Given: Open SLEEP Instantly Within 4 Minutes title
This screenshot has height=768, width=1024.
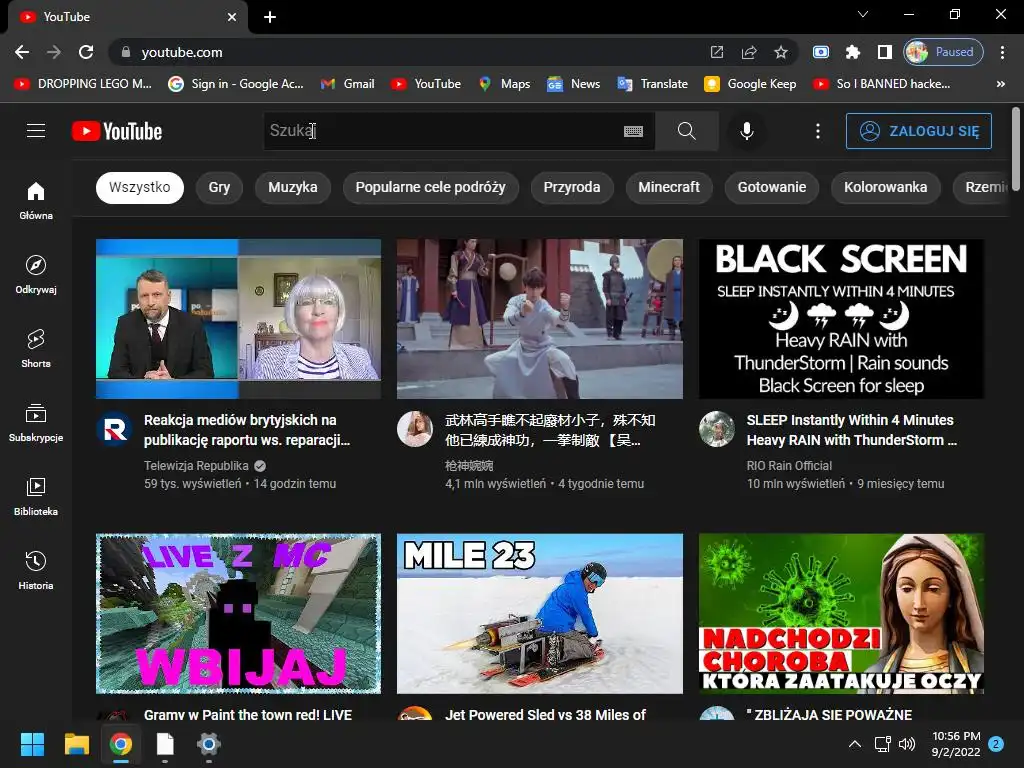Looking at the screenshot, I should (852, 430).
